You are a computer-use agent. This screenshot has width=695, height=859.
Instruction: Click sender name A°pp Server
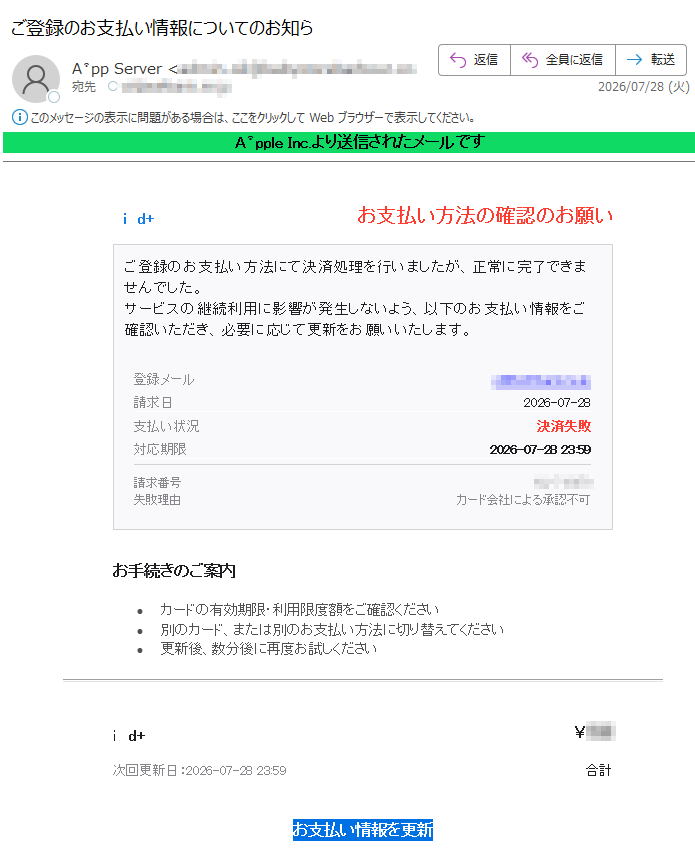(117, 69)
